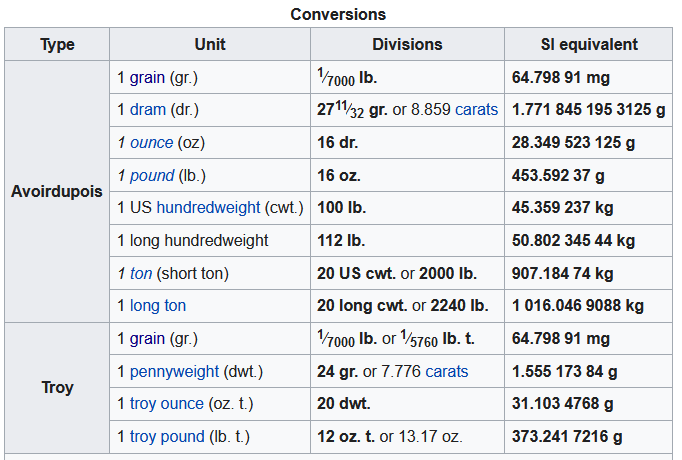Viewport: 682px width, 460px height.
Task: Open the grain link in Avoirdupois section
Action: [x=147, y=78]
